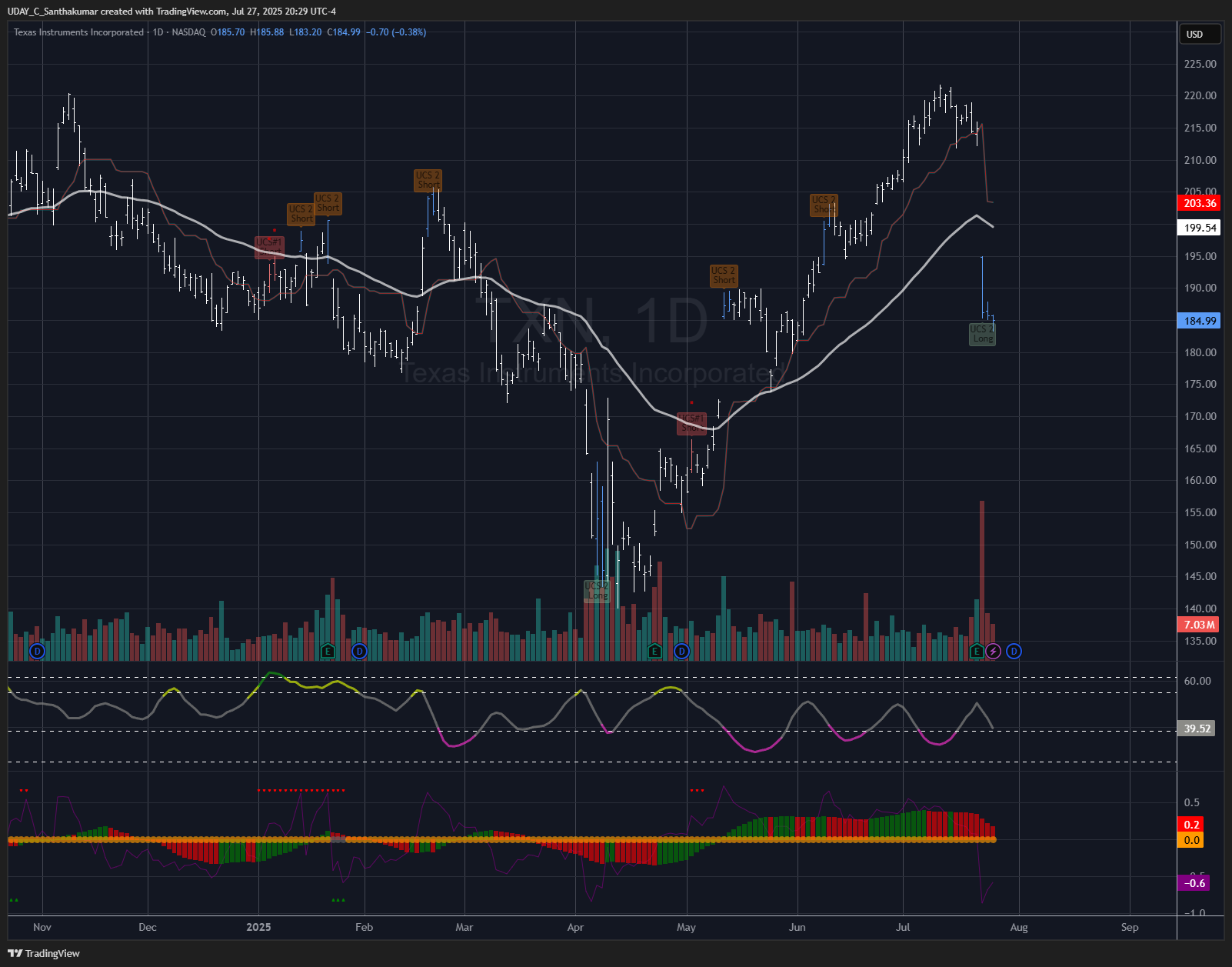Open the late-April earnings E marker

pos(654,652)
